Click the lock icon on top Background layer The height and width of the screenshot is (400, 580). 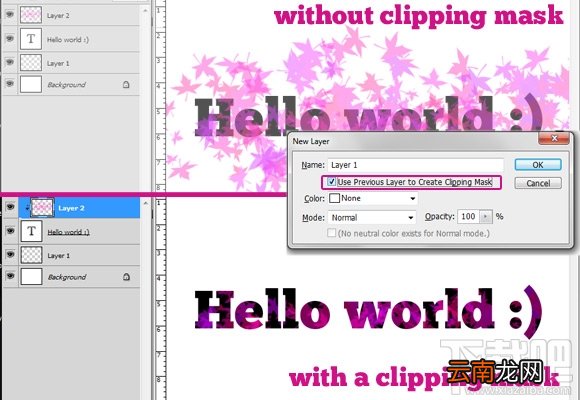126,85
